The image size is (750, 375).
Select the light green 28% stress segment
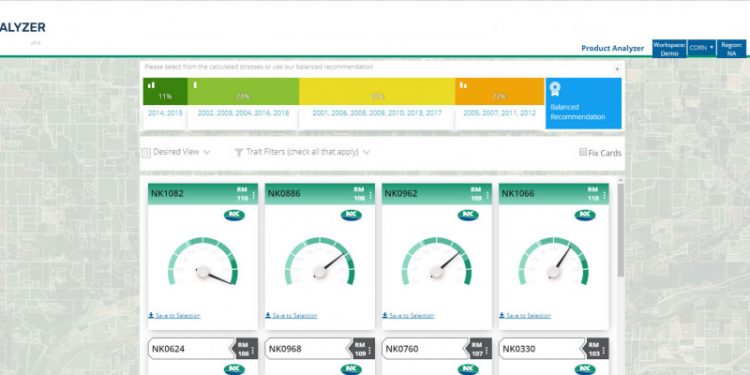tap(243, 91)
